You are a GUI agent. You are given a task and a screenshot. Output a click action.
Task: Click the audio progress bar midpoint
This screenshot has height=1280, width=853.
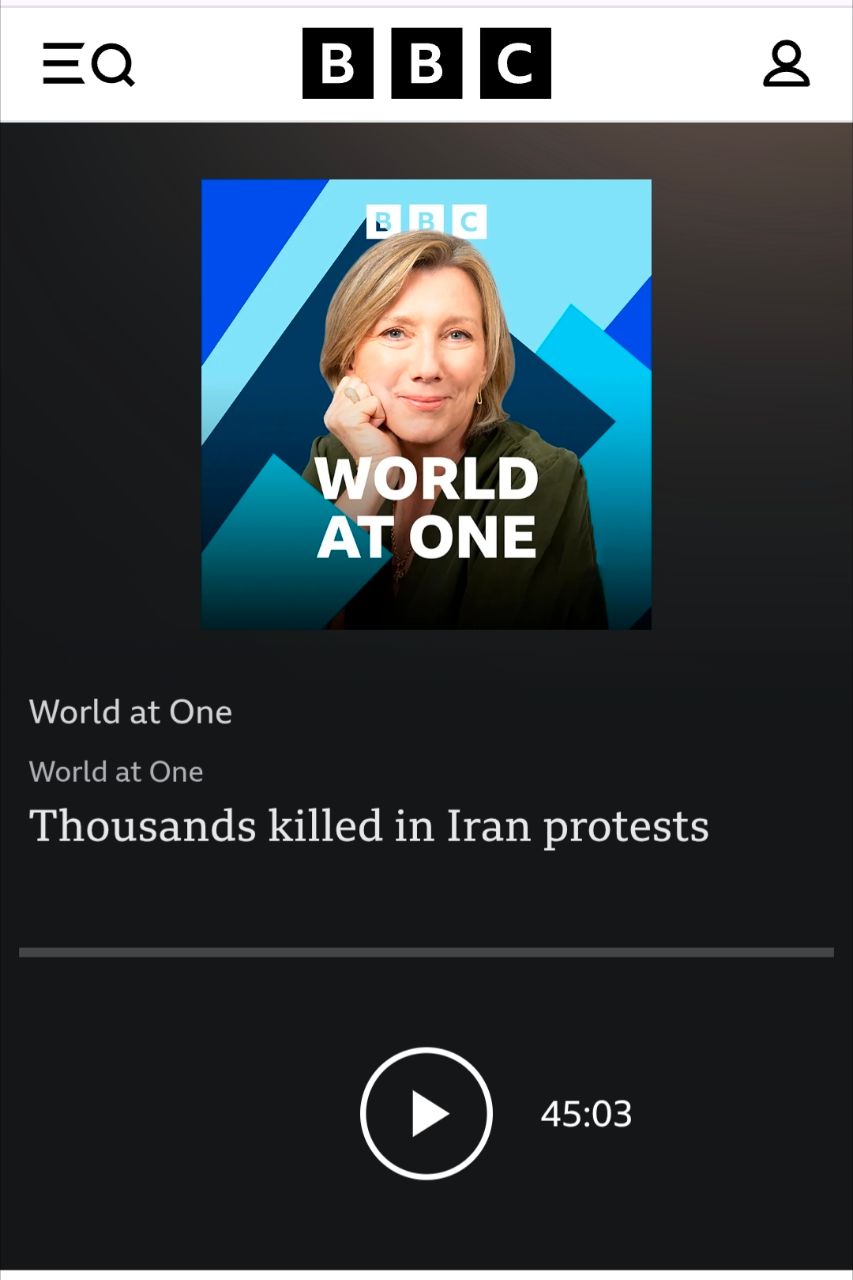click(426, 952)
